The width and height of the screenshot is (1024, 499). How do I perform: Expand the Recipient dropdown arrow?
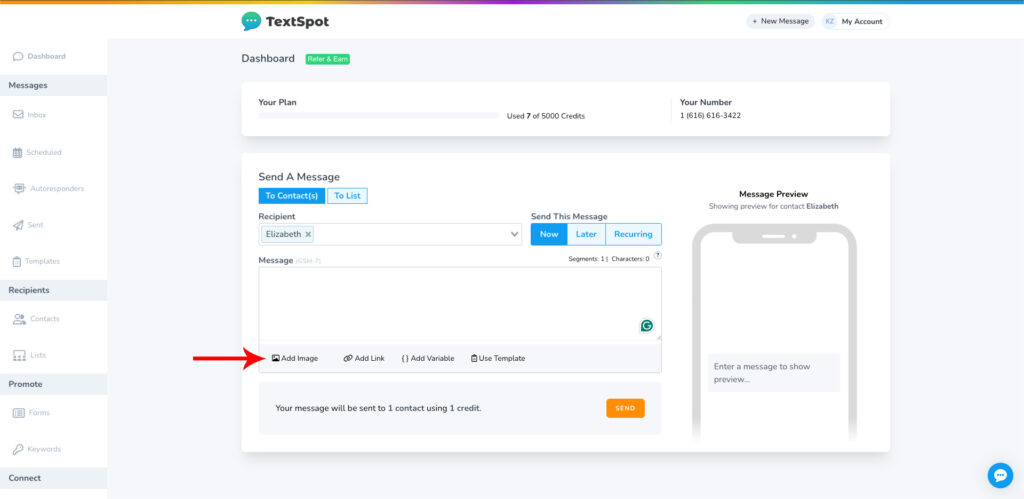[x=514, y=234]
